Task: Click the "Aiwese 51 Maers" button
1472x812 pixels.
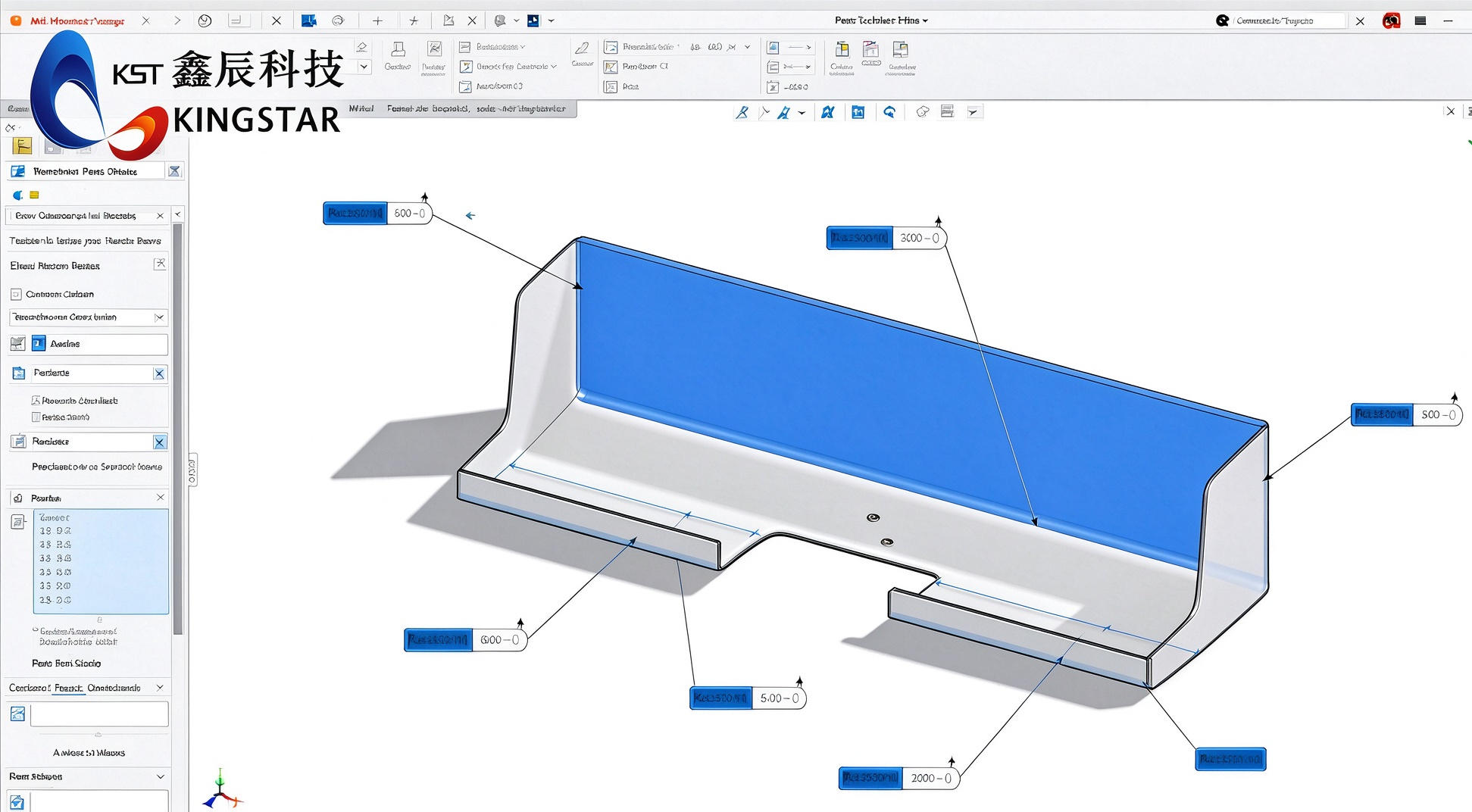Action: click(89, 753)
